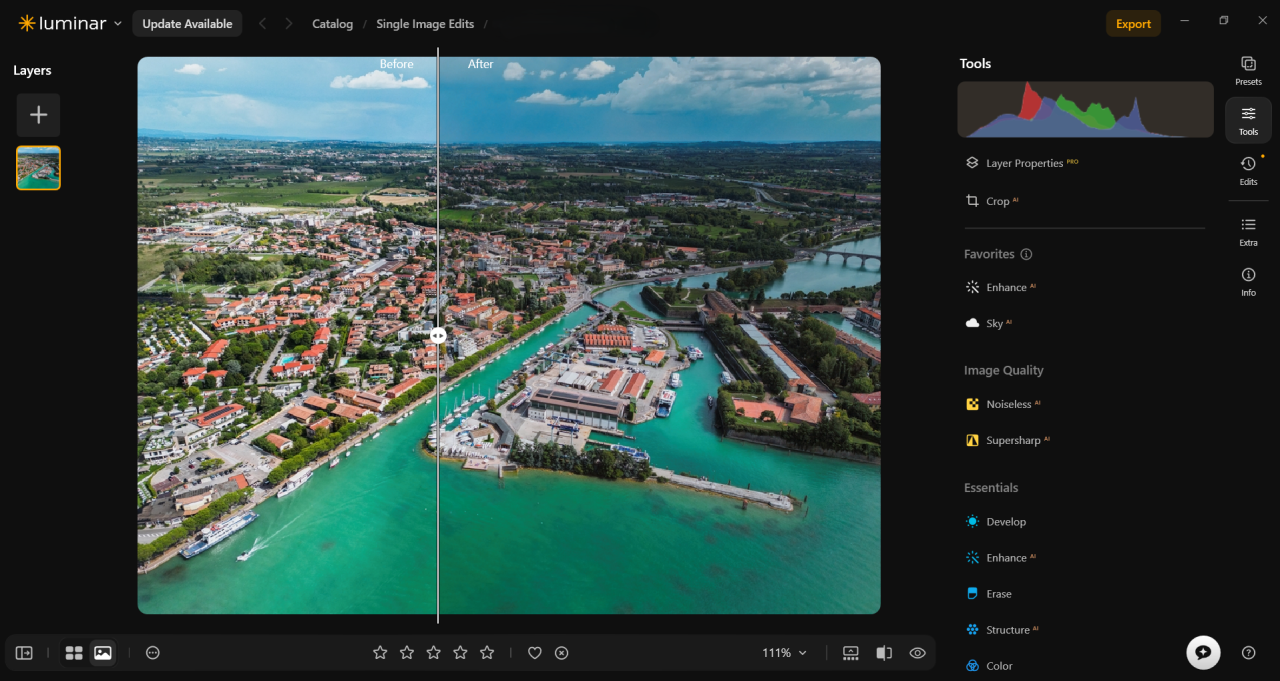Open the Luminar logo dropdown menu
Viewport: 1280px width, 681px height.
coord(70,23)
